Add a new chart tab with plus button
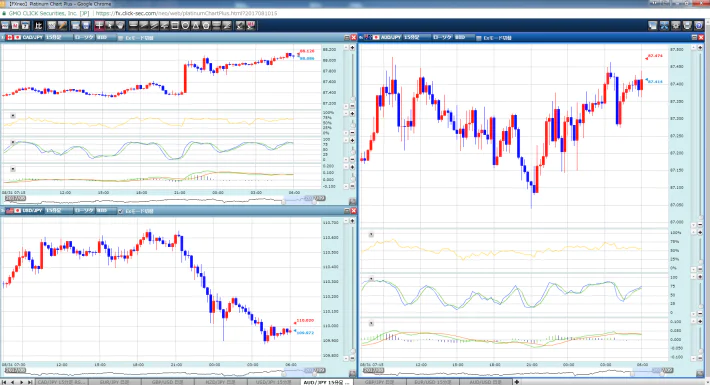Screen dimensions: 710x385 point(517,382)
